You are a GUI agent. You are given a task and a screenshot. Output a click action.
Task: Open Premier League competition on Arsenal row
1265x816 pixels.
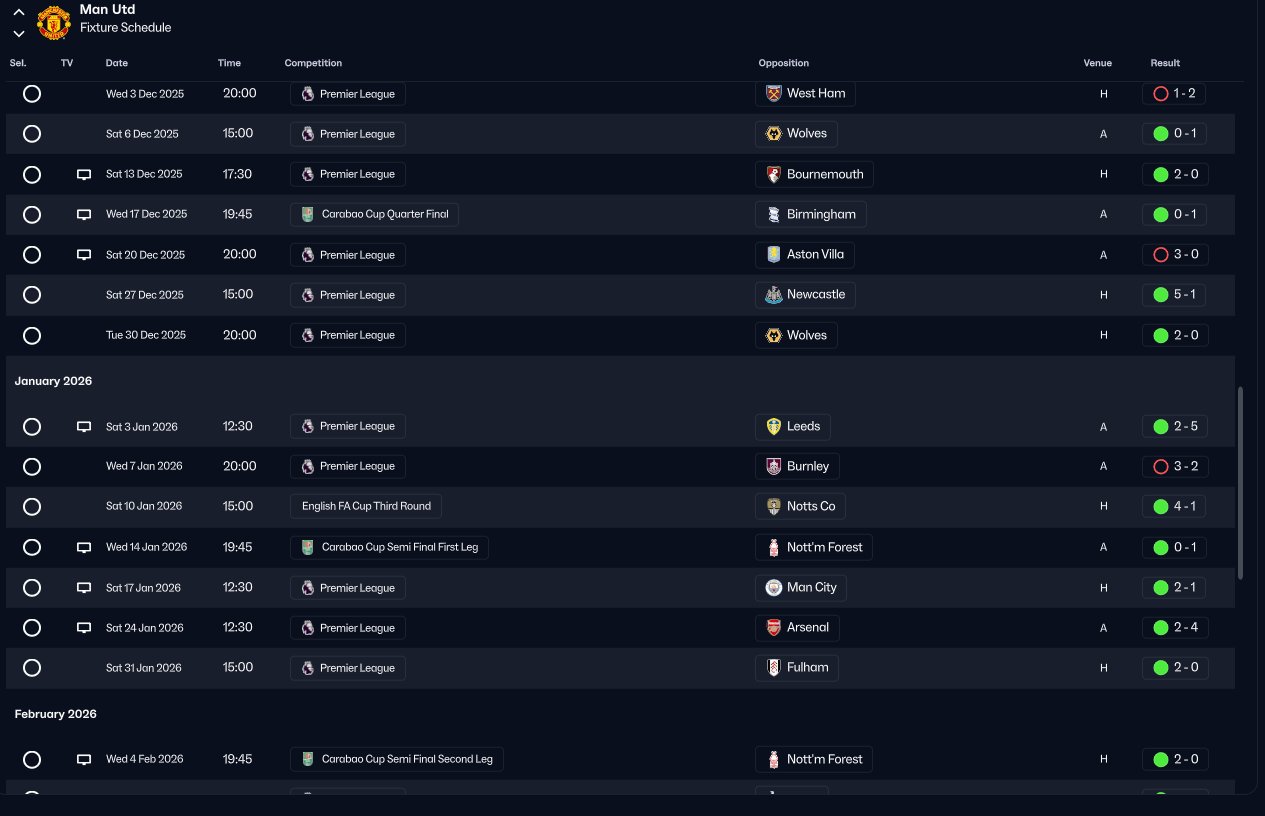[348, 628]
